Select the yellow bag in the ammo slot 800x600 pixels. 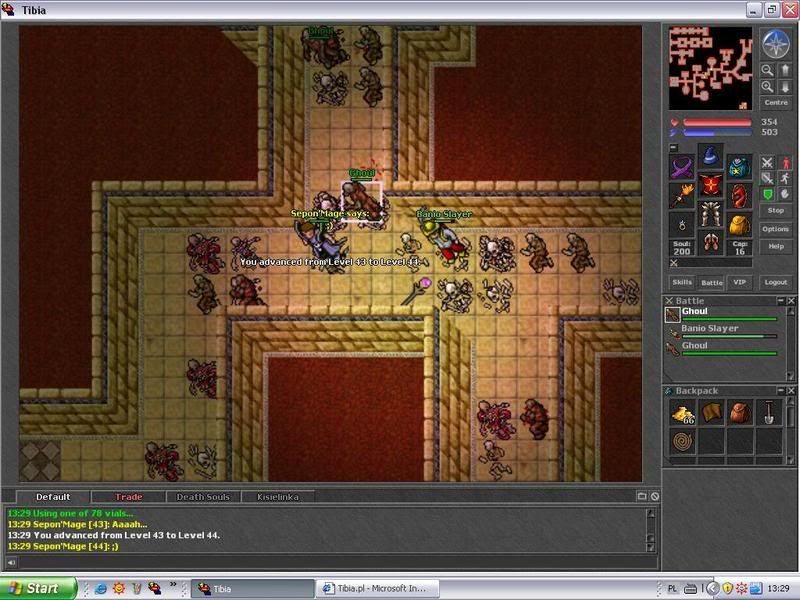739,224
